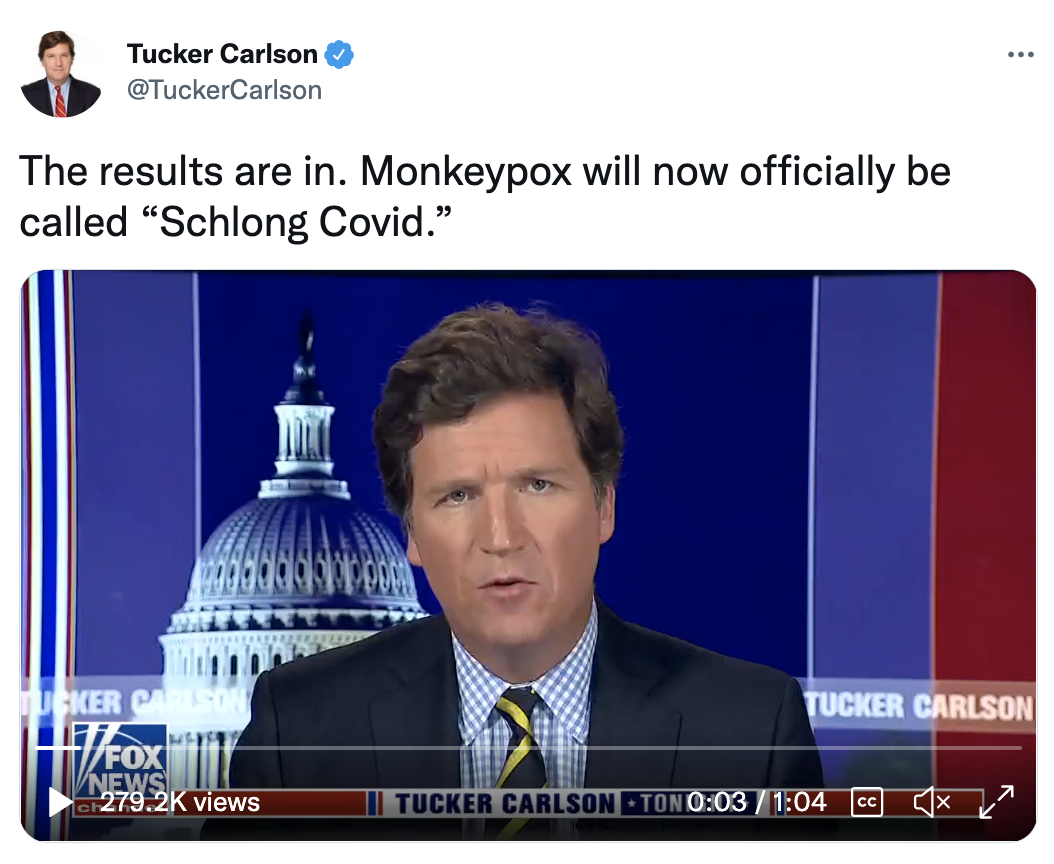Click the Tucker Carlson display name
Viewport: 1054px width, 864px height.
click(222, 54)
